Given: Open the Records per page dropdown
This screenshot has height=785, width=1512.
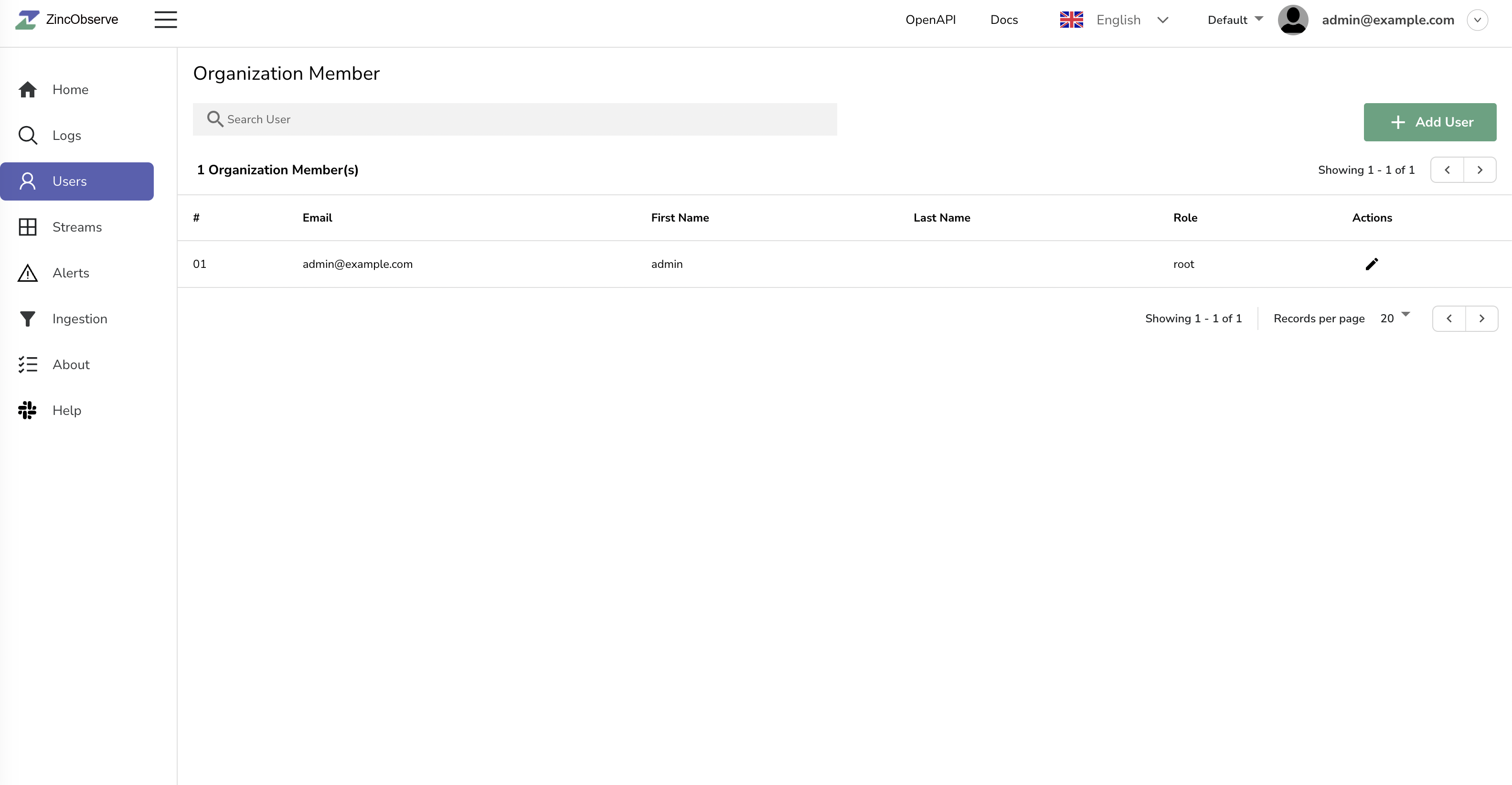Looking at the screenshot, I should click(x=1395, y=318).
